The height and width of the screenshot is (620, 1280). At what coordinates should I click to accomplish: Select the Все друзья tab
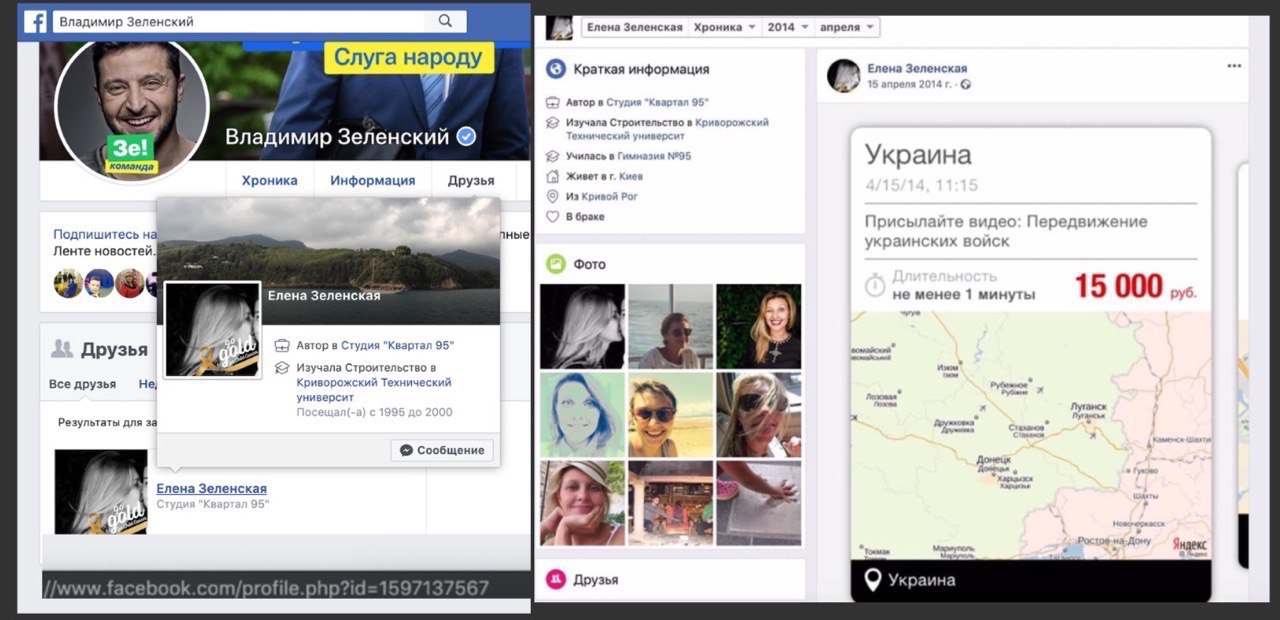click(82, 384)
